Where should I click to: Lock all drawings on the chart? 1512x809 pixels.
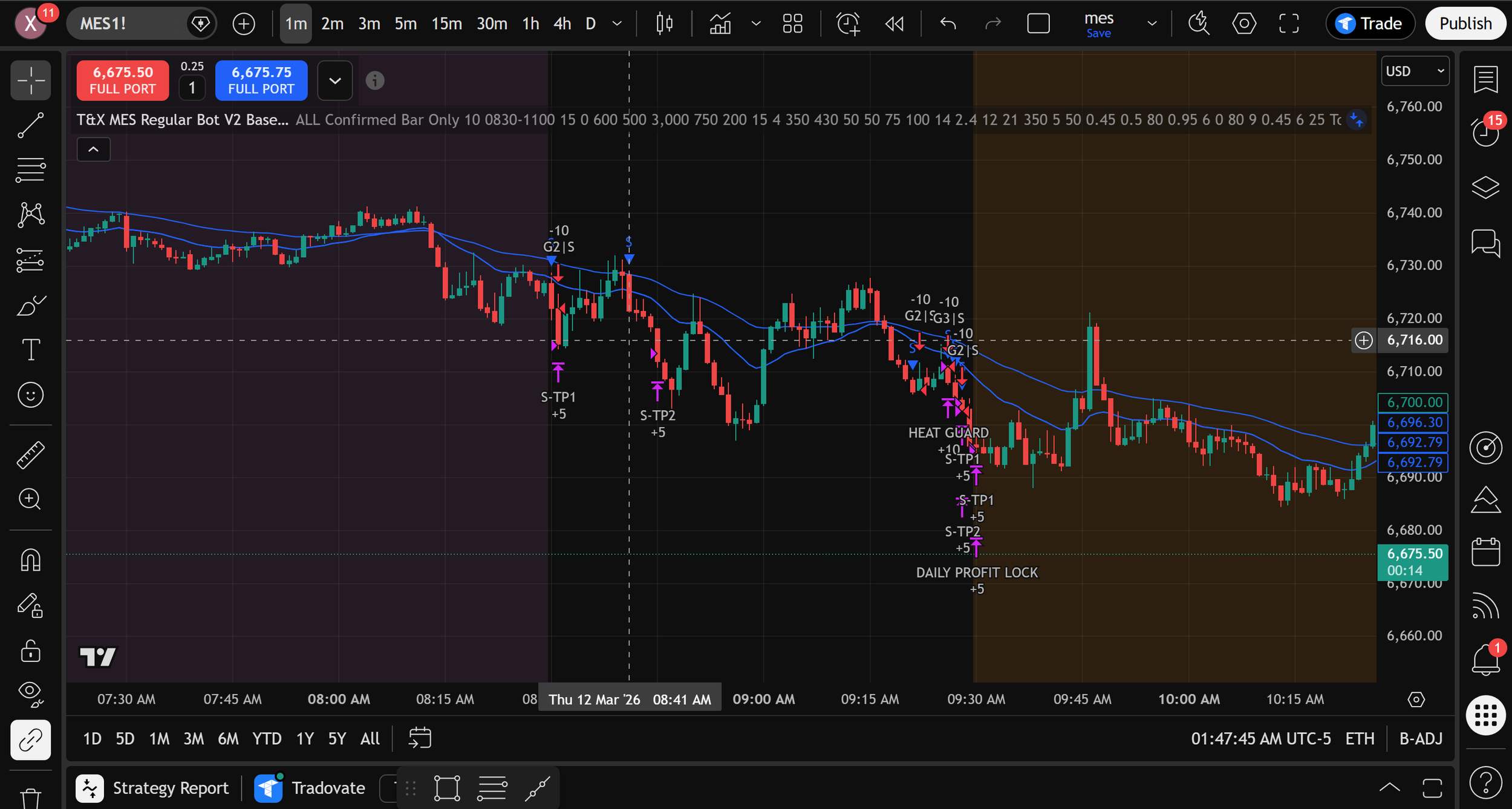click(30, 651)
